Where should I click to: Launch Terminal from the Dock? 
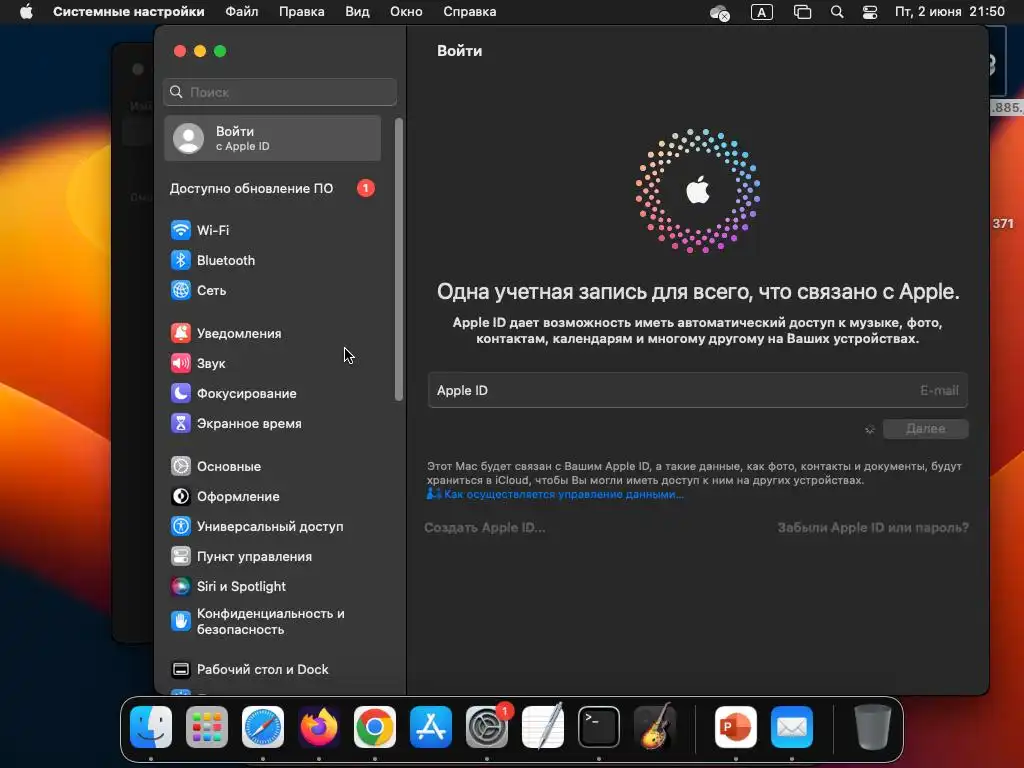coord(599,727)
